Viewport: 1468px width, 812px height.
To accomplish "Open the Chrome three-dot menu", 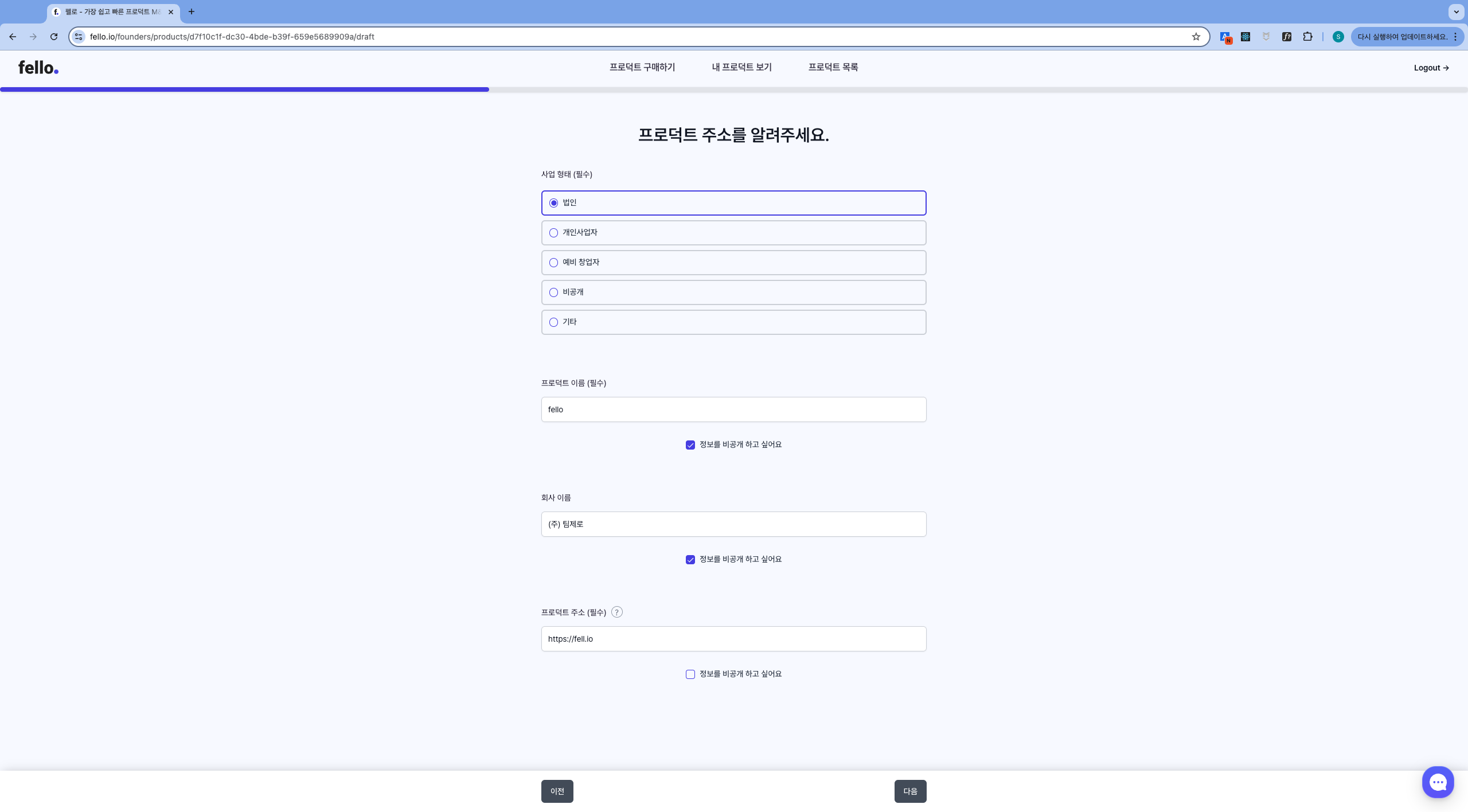I will [x=1455, y=37].
